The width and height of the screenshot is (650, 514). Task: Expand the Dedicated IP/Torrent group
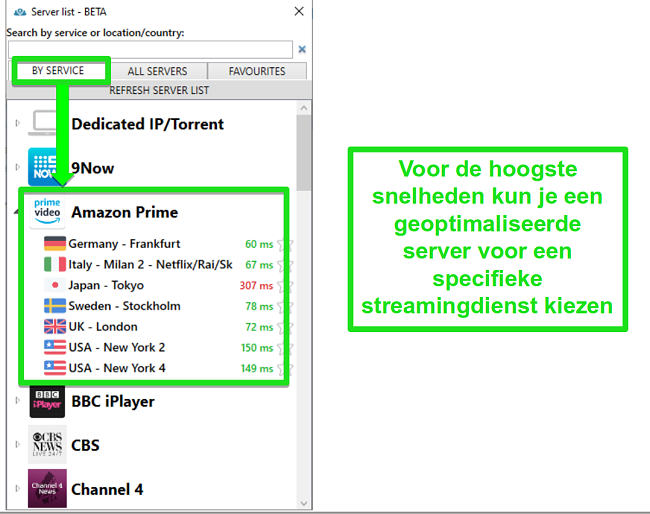click(x=17, y=123)
